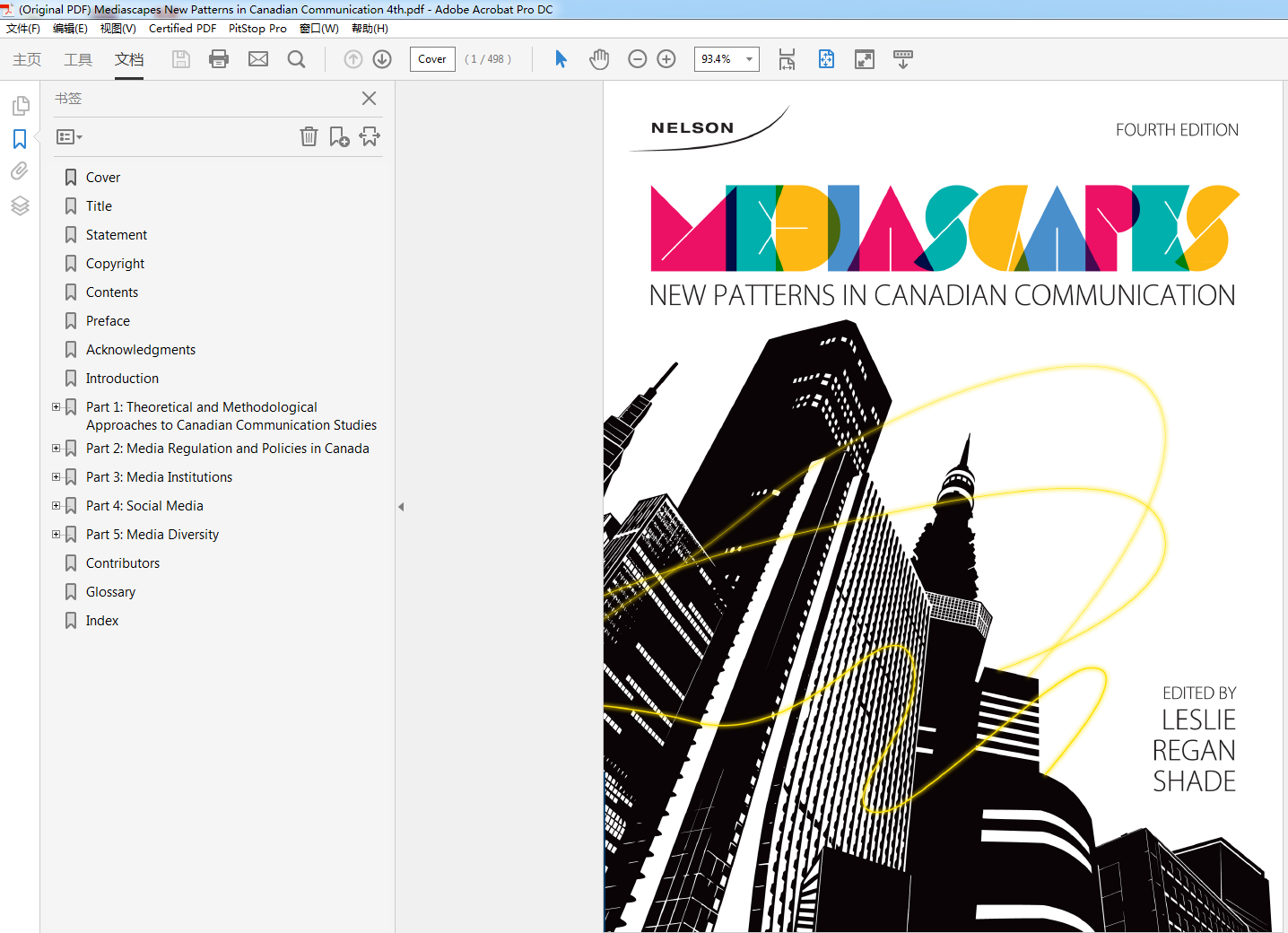Click the Save file icon
This screenshot has width=1288, height=933.
181,59
